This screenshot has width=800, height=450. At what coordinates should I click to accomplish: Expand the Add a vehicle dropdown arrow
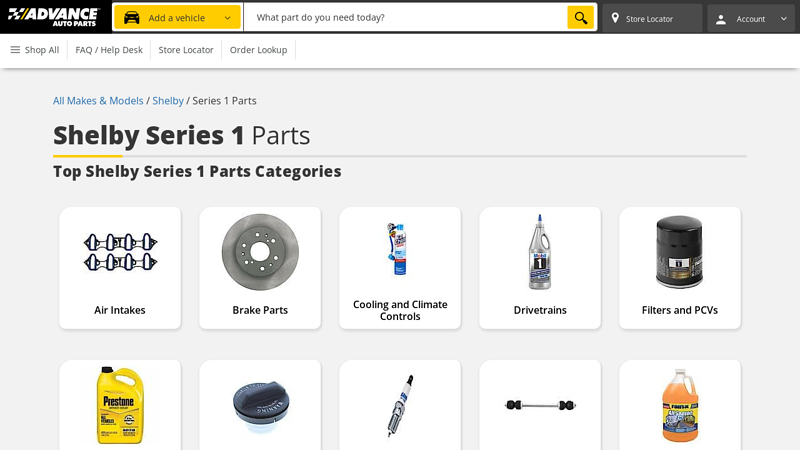click(228, 18)
